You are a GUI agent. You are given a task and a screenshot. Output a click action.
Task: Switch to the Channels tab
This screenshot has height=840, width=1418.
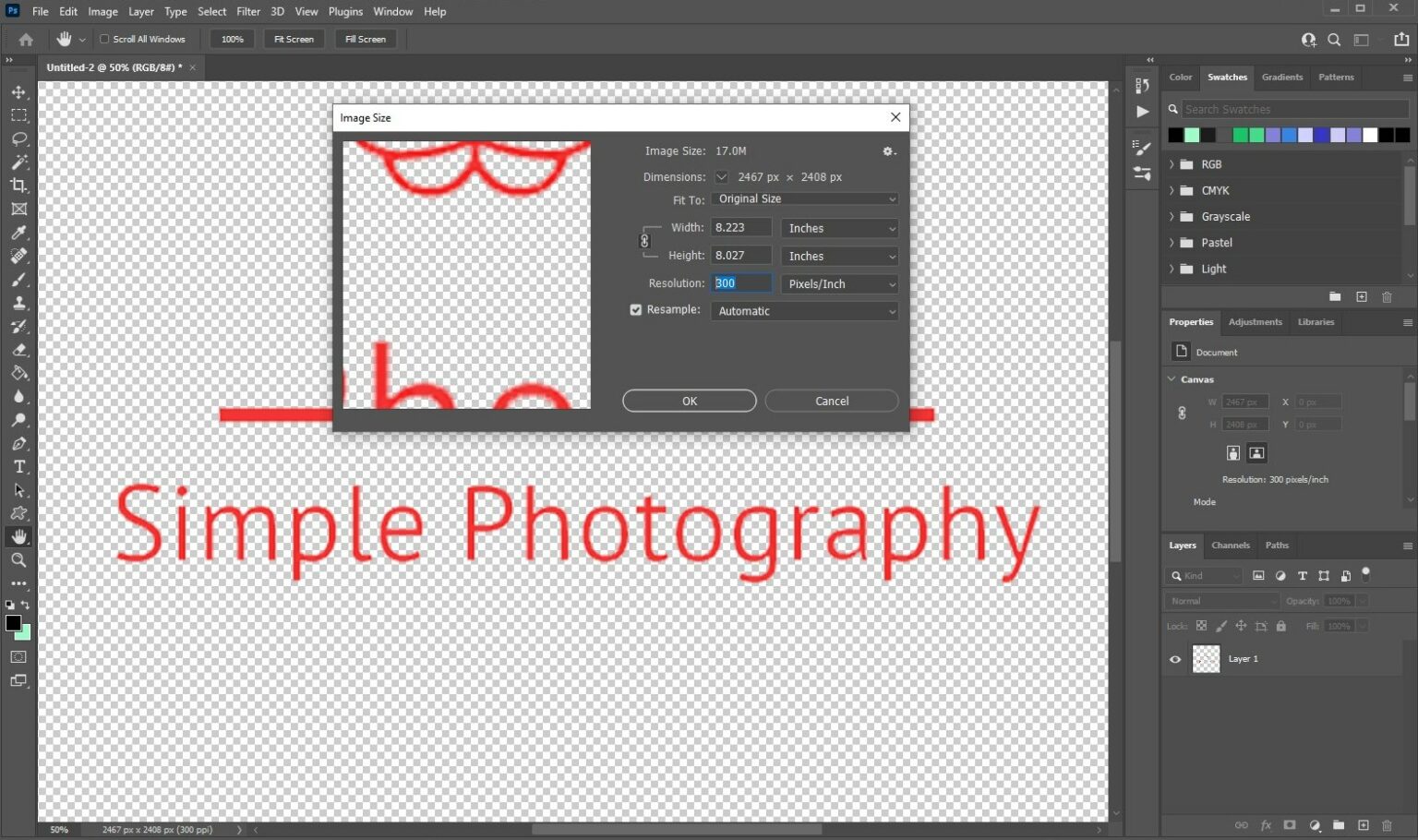coord(1231,545)
